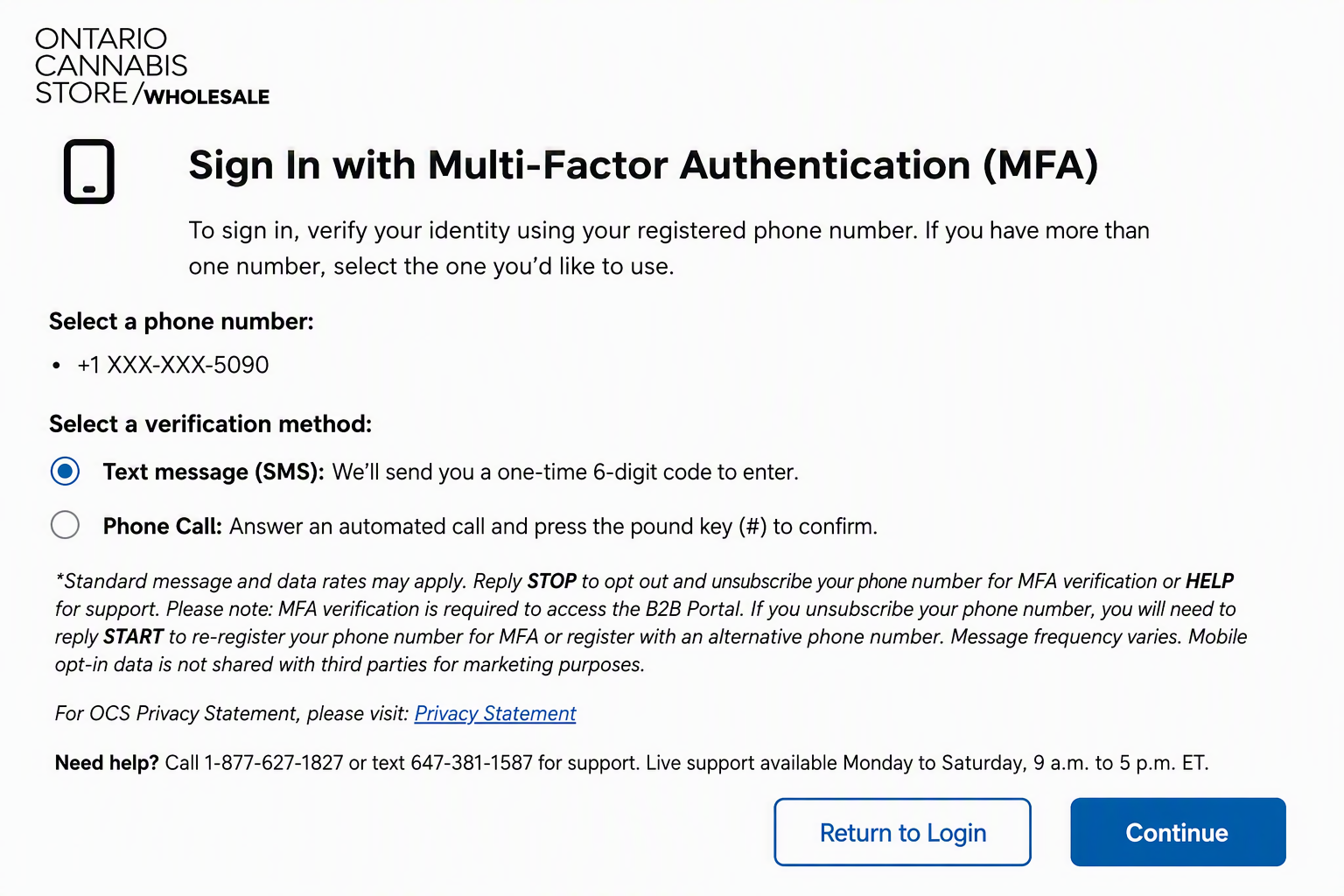
Task: Click the Return to Login button
Action: tap(902, 832)
